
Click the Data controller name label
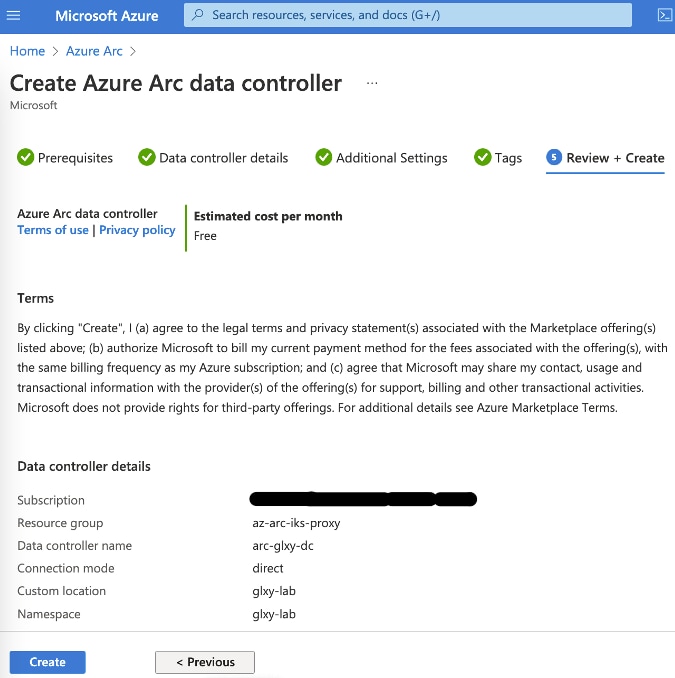click(74, 546)
